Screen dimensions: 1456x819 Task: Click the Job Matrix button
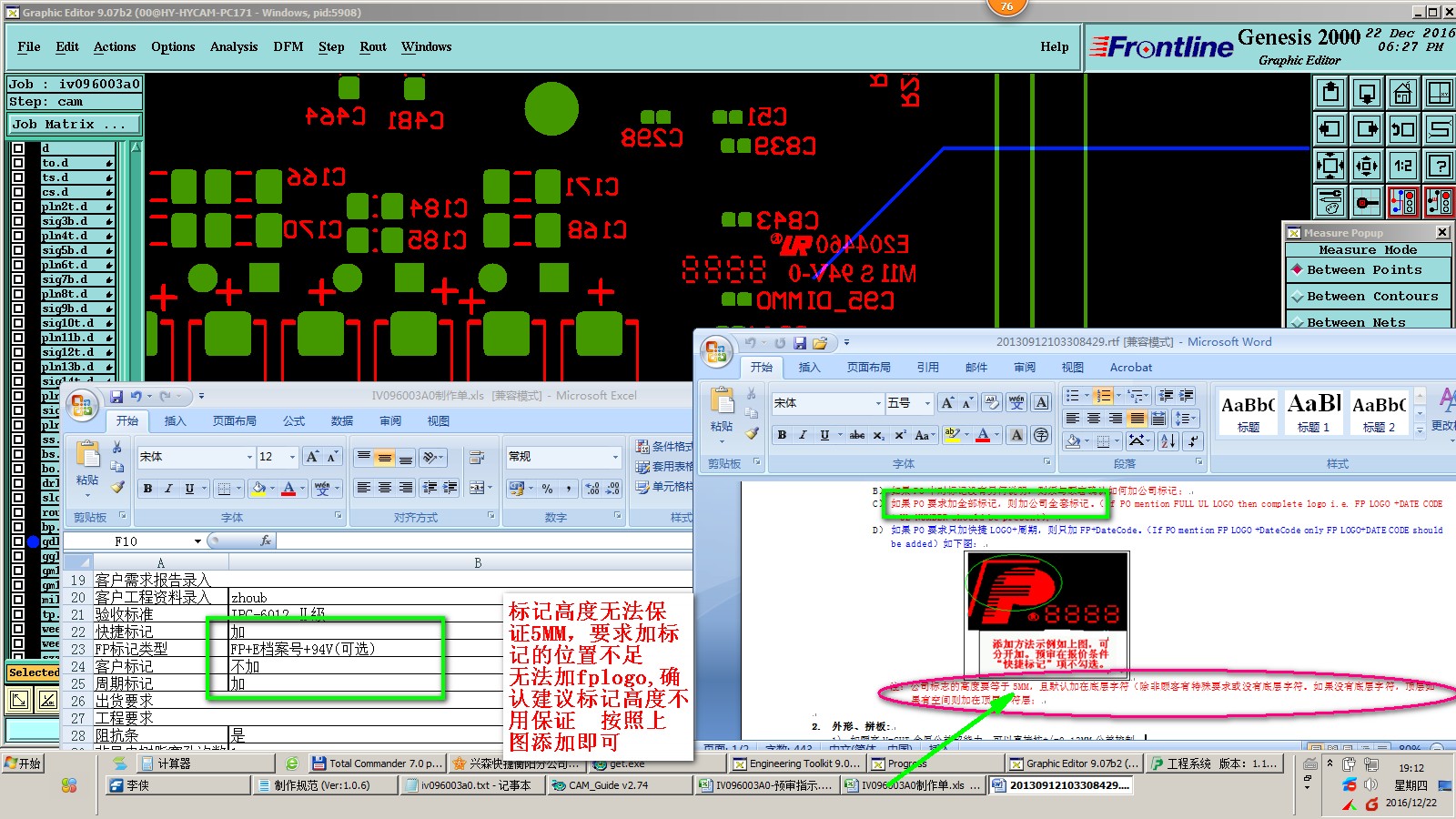[x=76, y=124]
